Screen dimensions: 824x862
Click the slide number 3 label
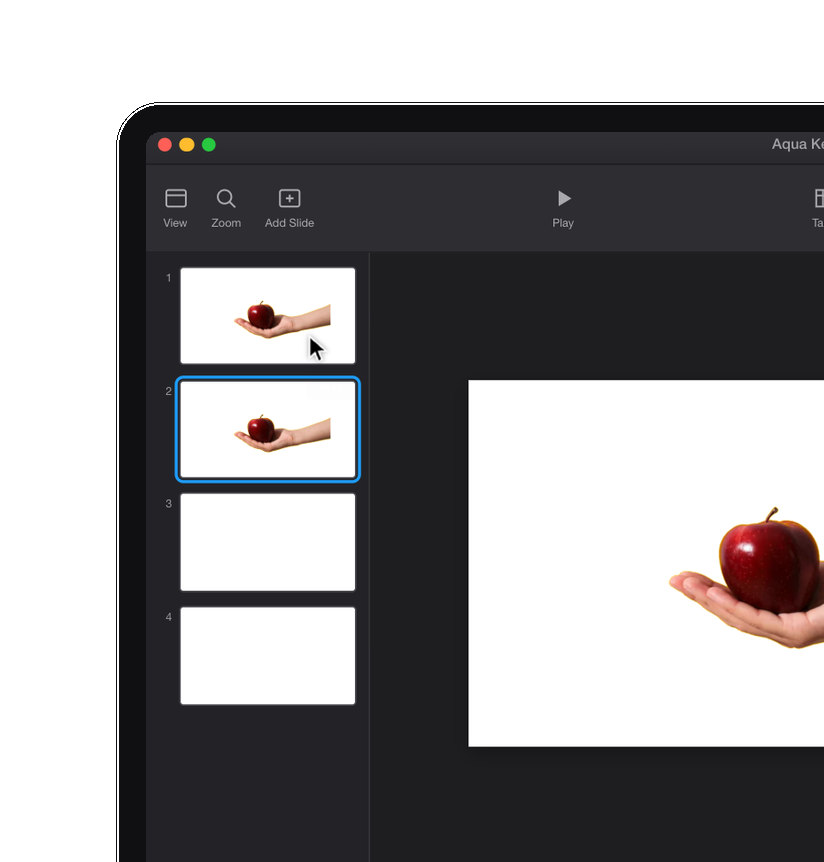169,504
